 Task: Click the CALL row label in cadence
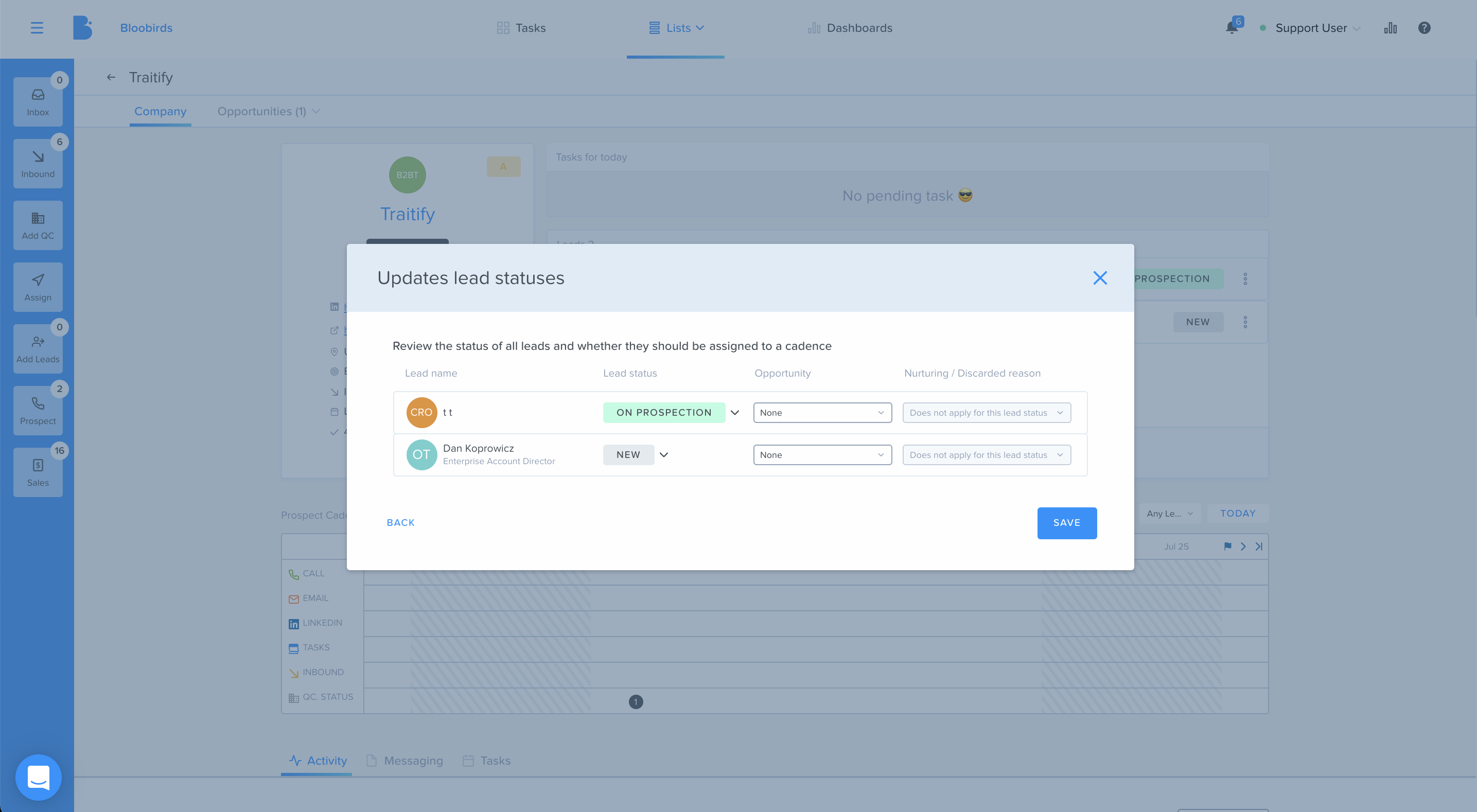tap(313, 573)
